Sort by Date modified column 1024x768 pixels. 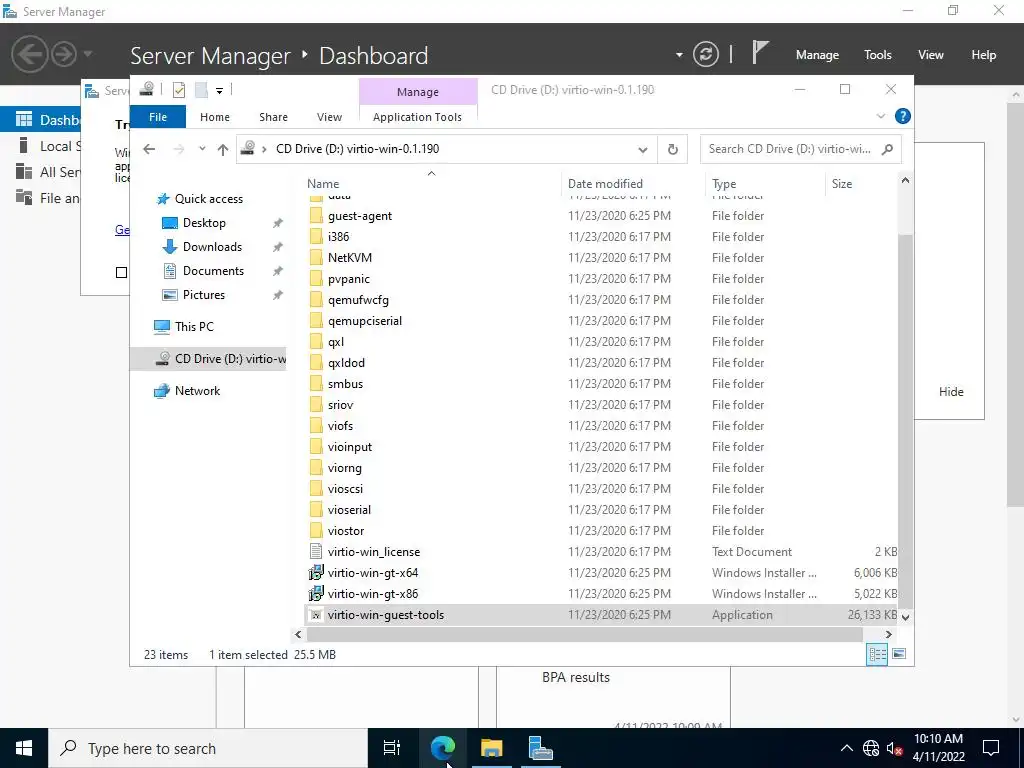632,184
